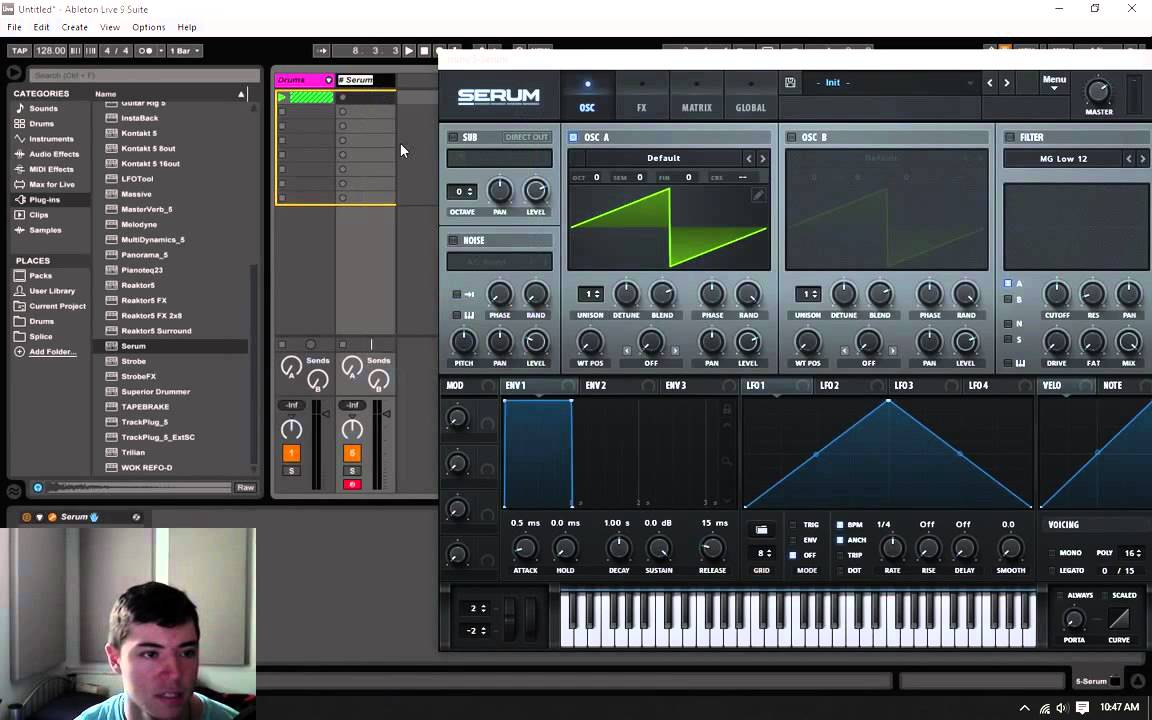Image resolution: width=1152 pixels, height=720 pixels.
Task: Toggle the LFO ANCH checkbox
Action: 840,540
